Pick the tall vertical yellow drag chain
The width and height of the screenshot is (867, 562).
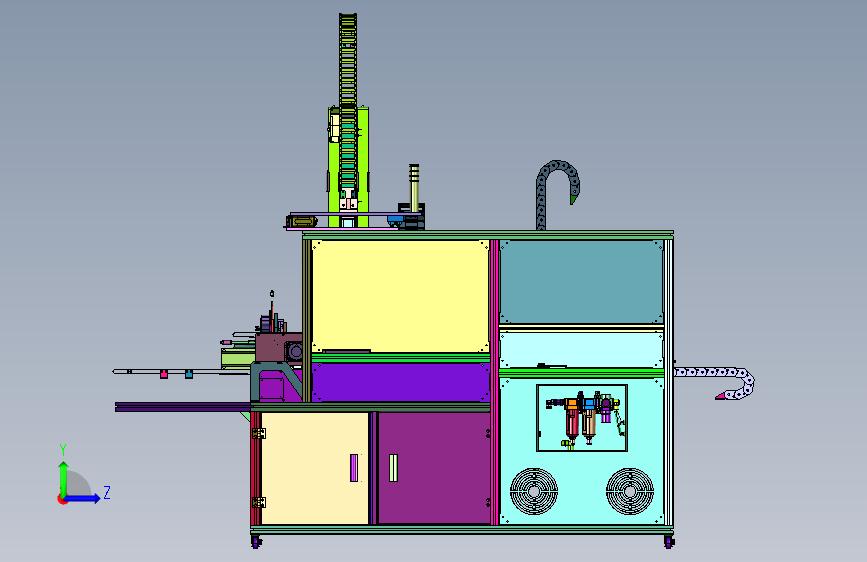tap(348, 100)
